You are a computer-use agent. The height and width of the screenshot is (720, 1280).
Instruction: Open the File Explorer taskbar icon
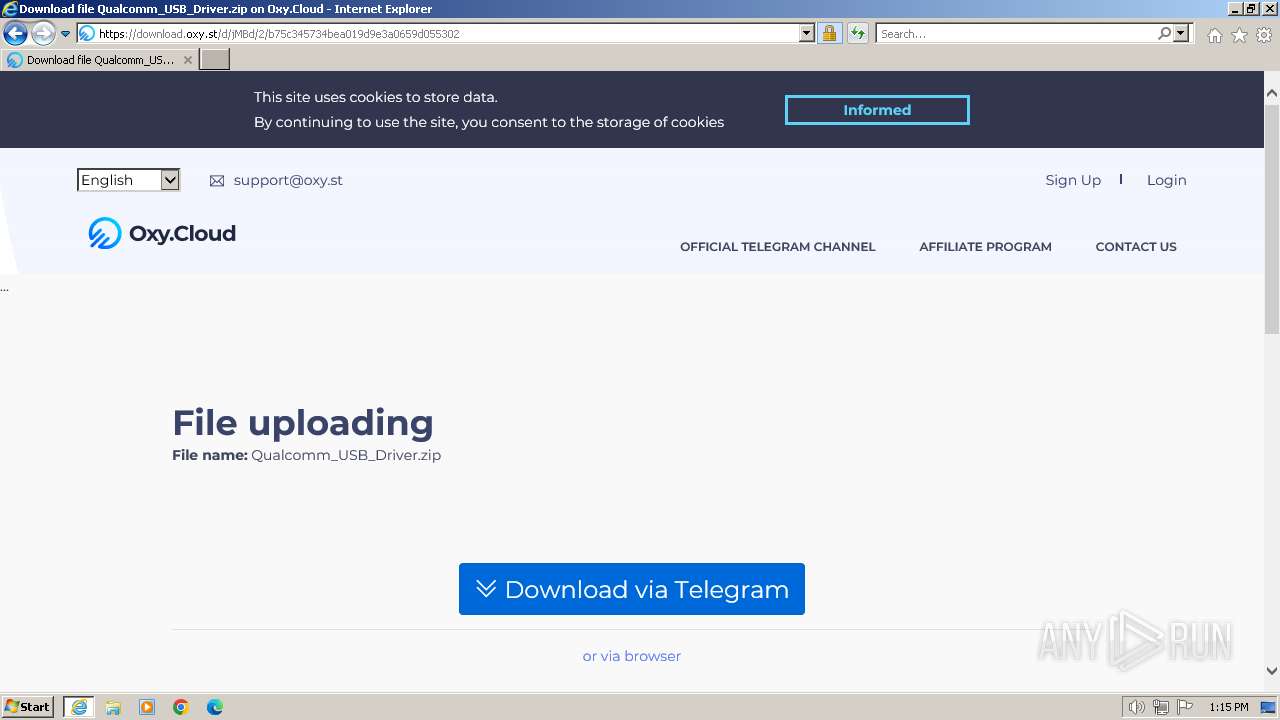[113, 707]
